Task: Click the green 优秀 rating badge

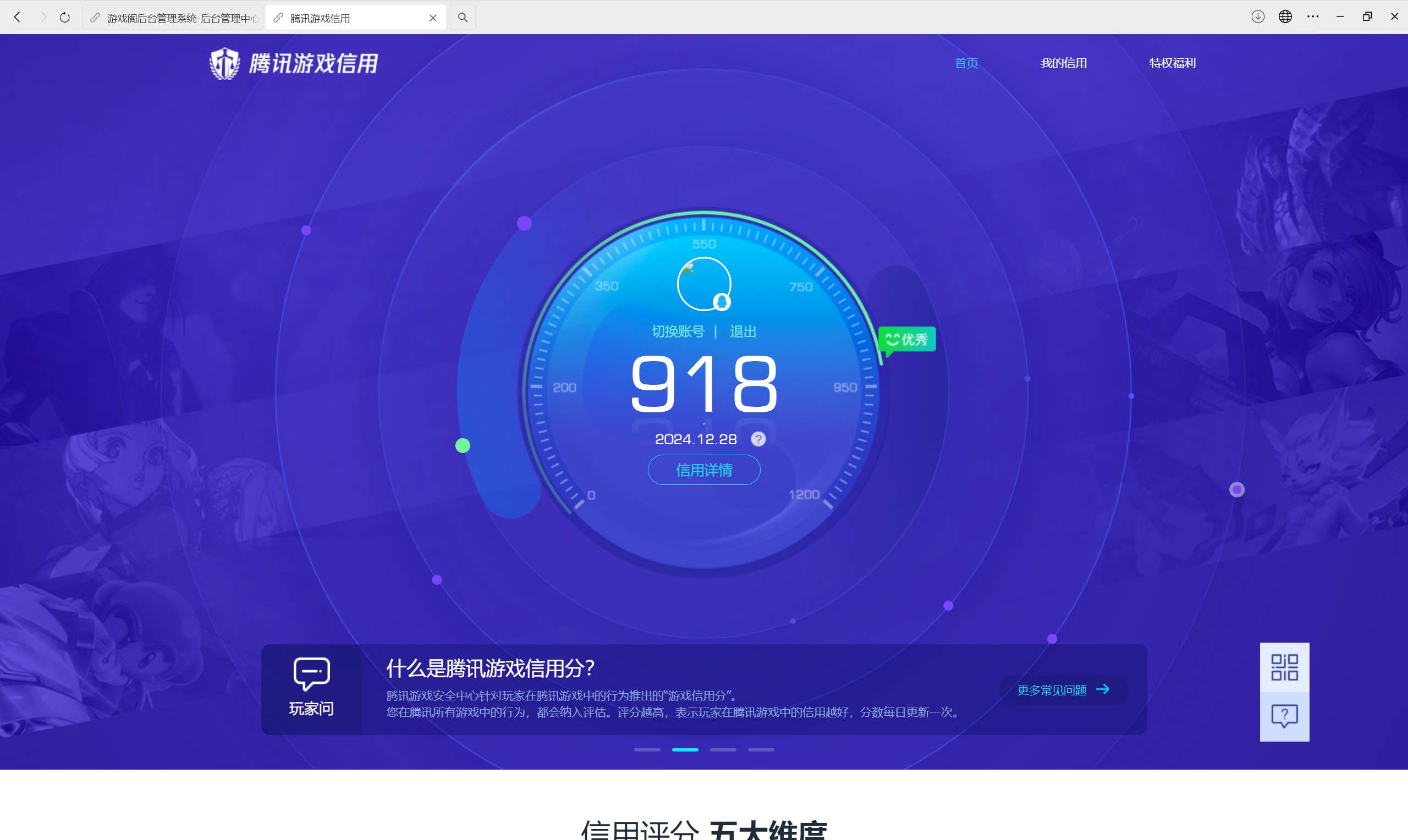Action: click(906, 340)
